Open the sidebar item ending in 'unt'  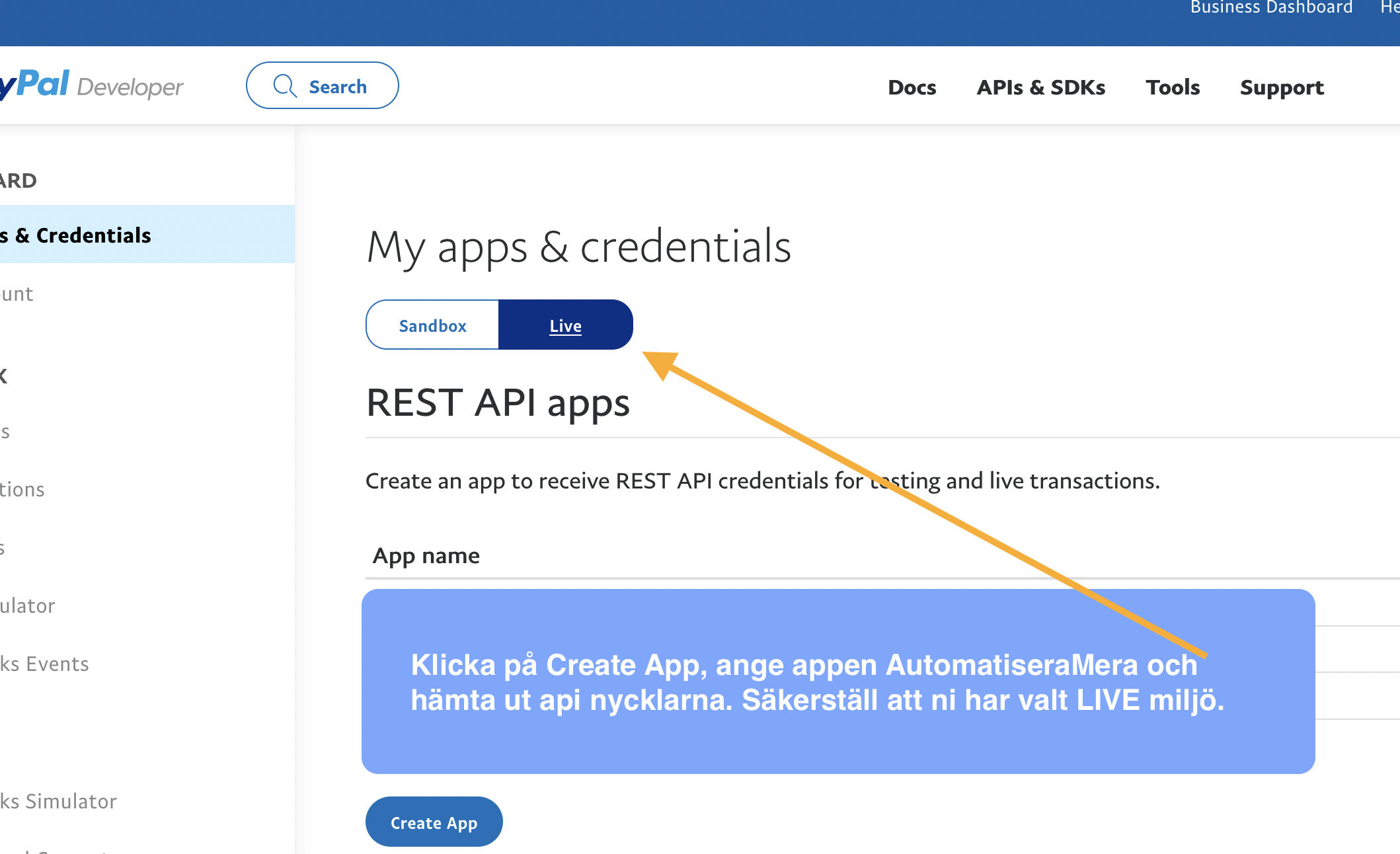(17, 293)
